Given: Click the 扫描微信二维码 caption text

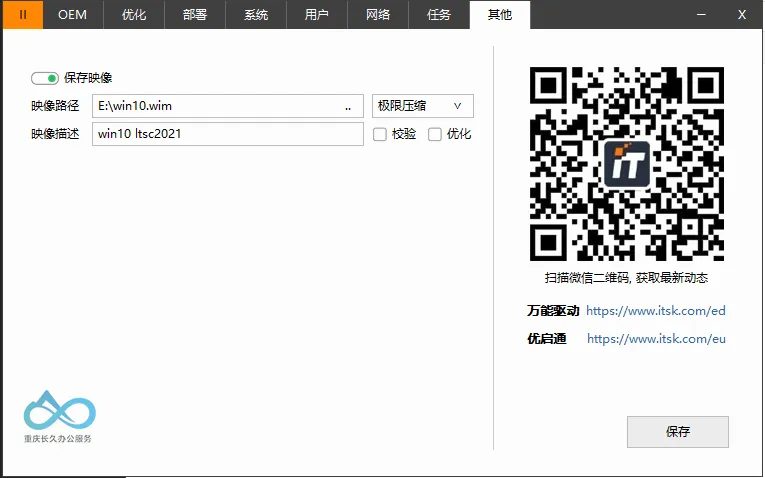Looking at the screenshot, I should click(626, 278).
